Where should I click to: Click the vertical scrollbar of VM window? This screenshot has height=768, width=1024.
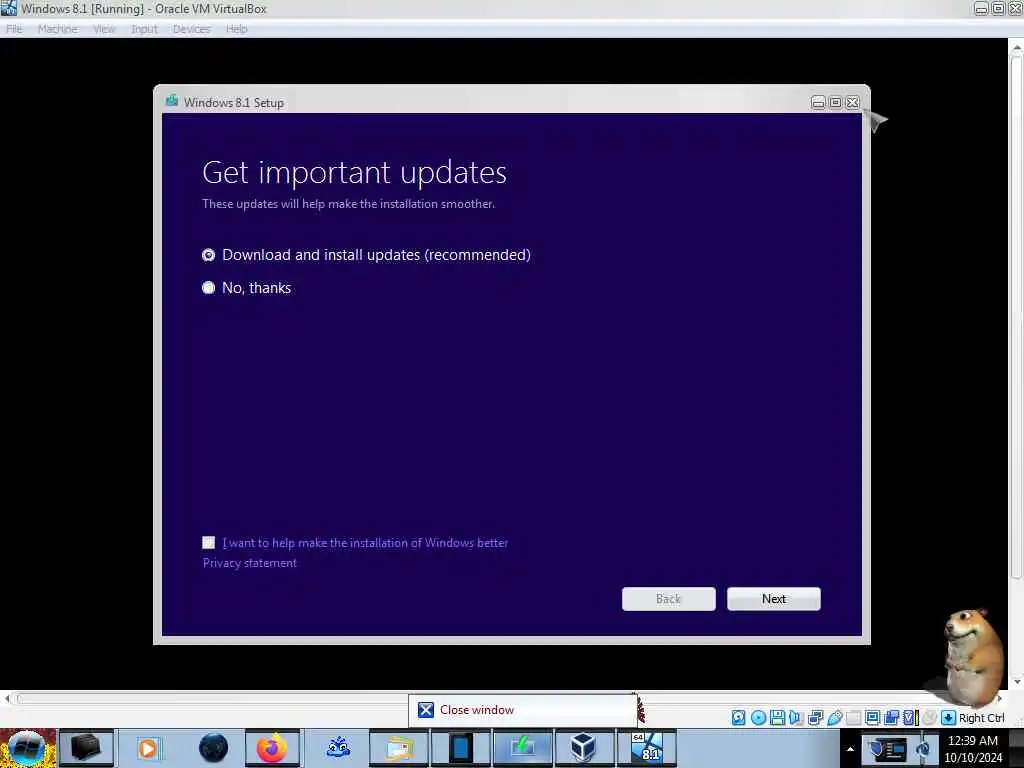pos(1016,363)
